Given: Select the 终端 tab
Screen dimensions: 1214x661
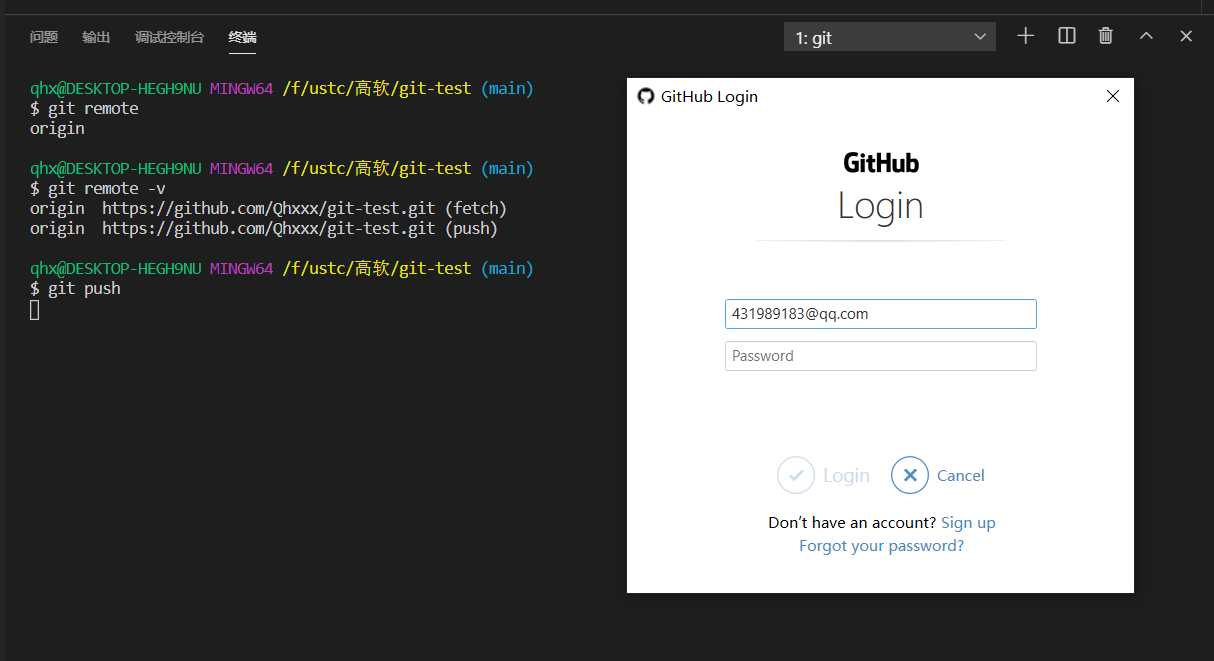Looking at the screenshot, I should coord(242,37).
